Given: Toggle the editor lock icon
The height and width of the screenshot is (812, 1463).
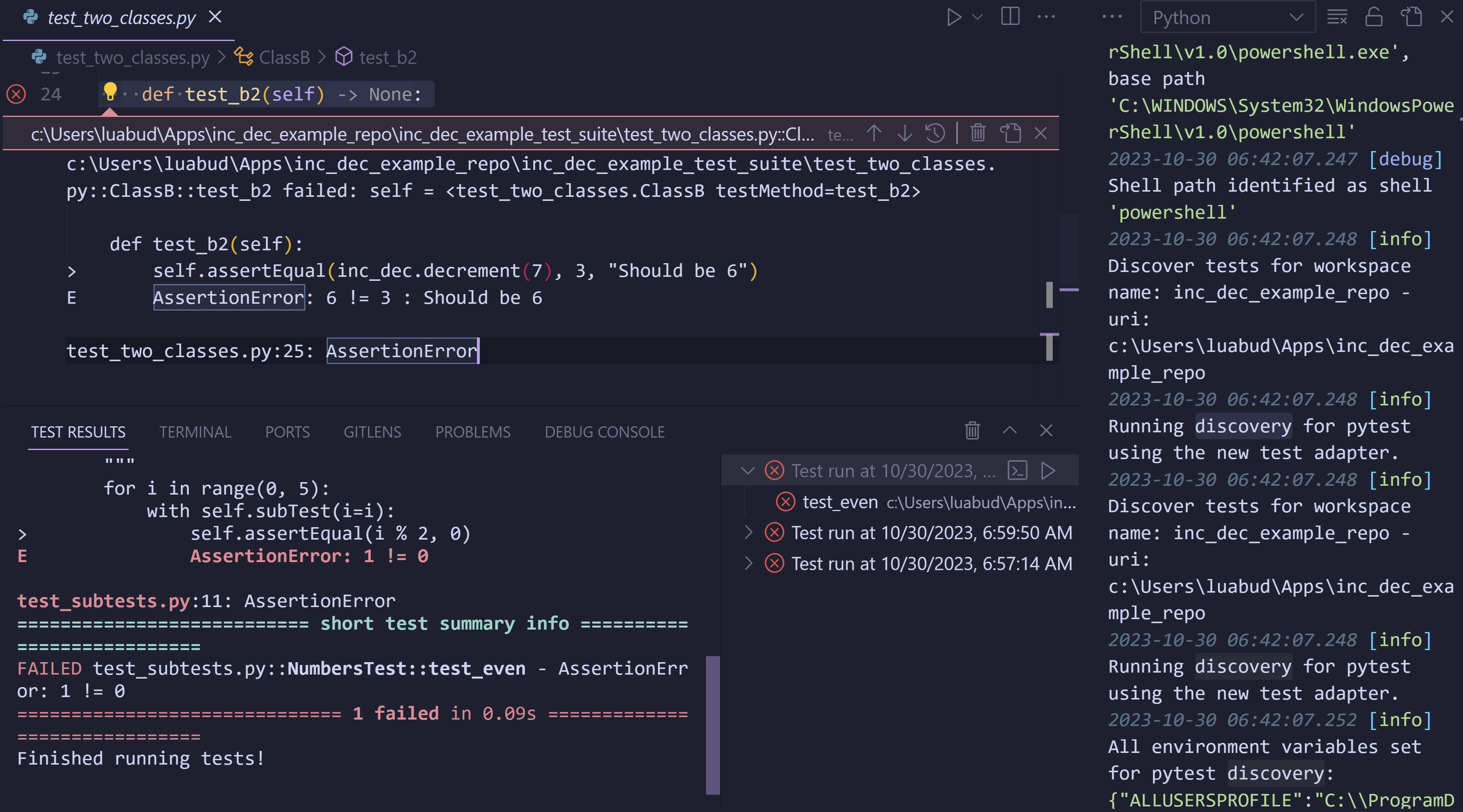Looking at the screenshot, I should pyautogui.click(x=1374, y=16).
